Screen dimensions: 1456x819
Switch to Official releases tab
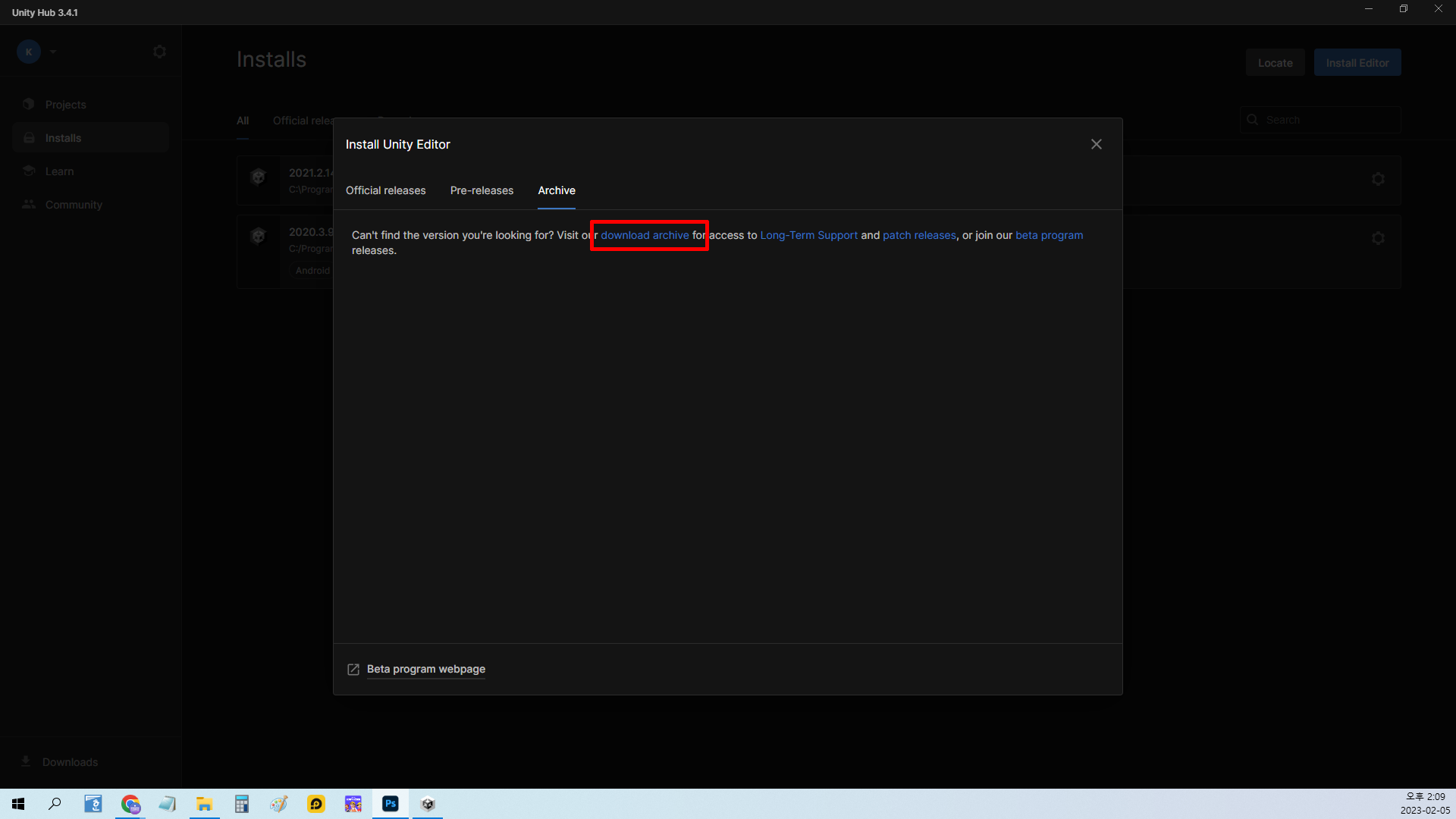click(385, 190)
